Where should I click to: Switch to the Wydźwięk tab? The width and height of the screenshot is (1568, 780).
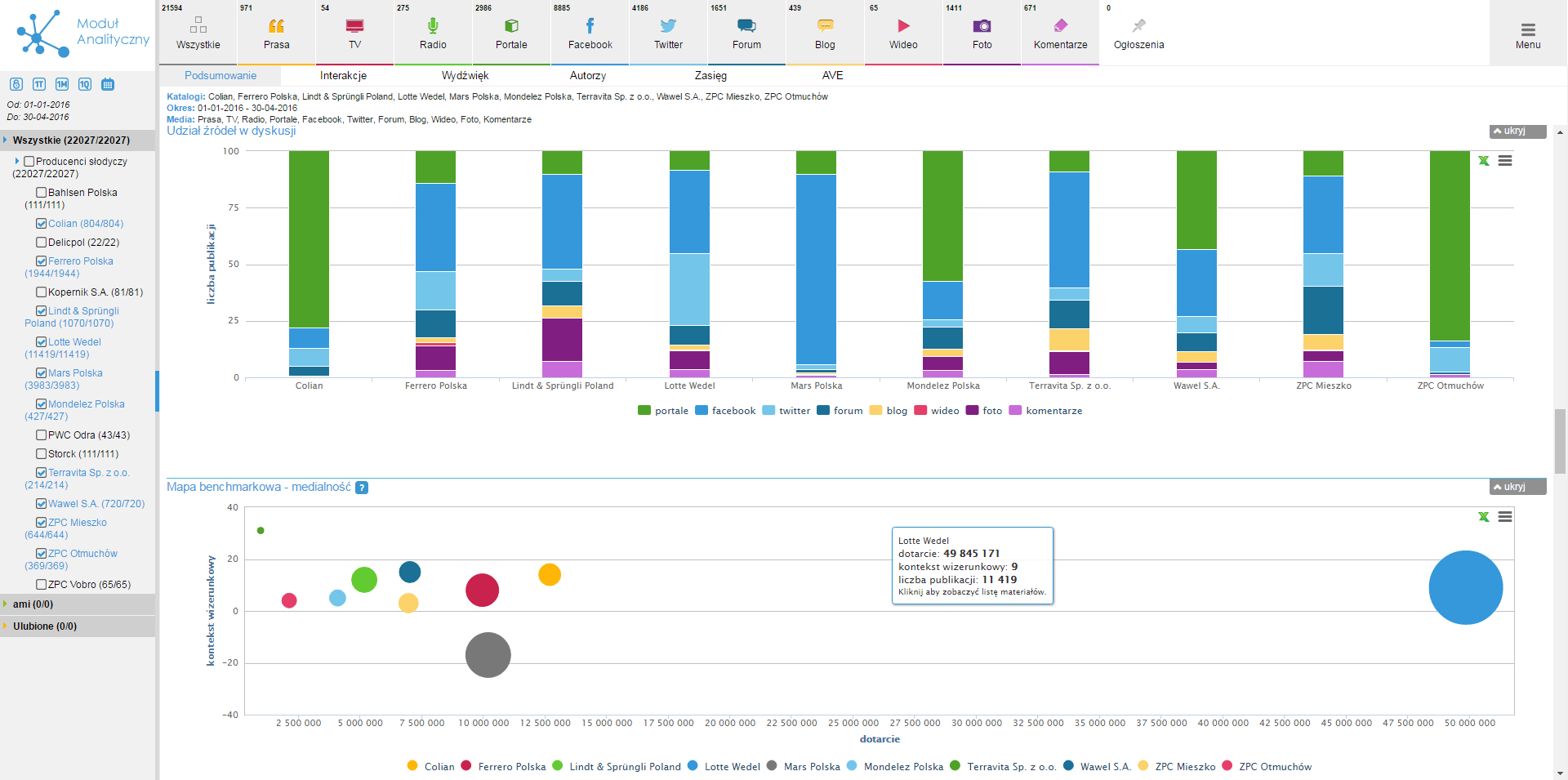coord(465,76)
